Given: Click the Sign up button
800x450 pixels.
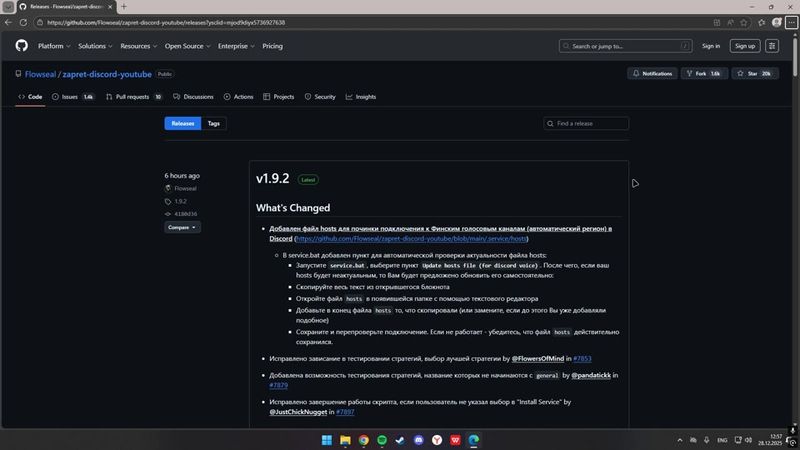Looking at the screenshot, I should tap(744, 46).
